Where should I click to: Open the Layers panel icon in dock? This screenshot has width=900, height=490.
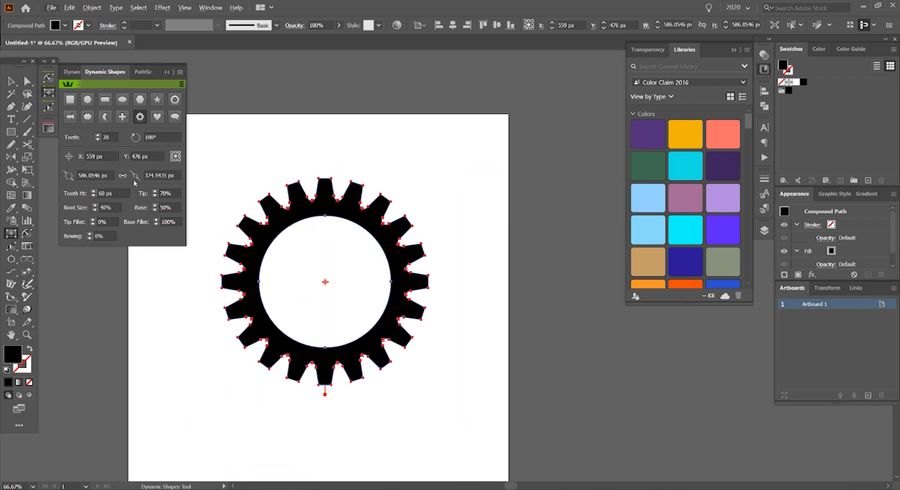click(764, 229)
